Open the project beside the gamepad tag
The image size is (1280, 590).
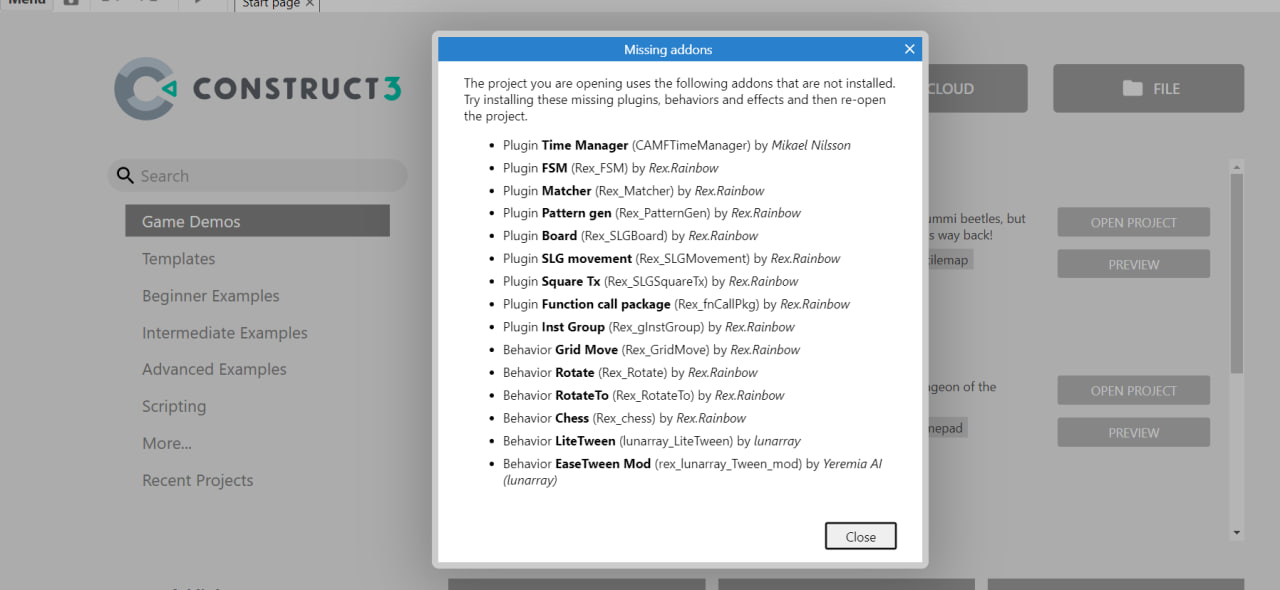pos(1133,390)
